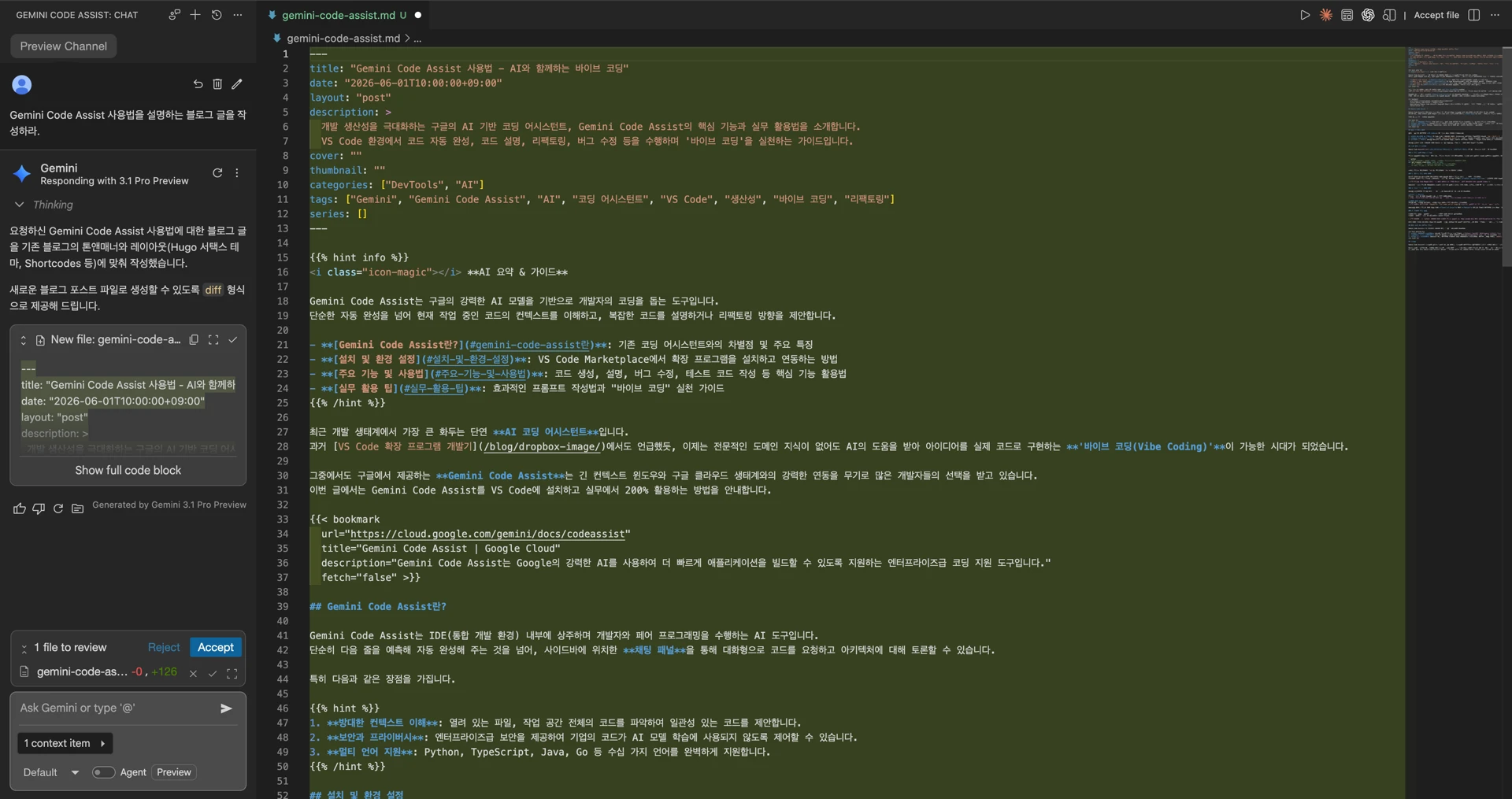1512x799 pixels.
Task: Open chat history clock icon
Action: click(217, 15)
